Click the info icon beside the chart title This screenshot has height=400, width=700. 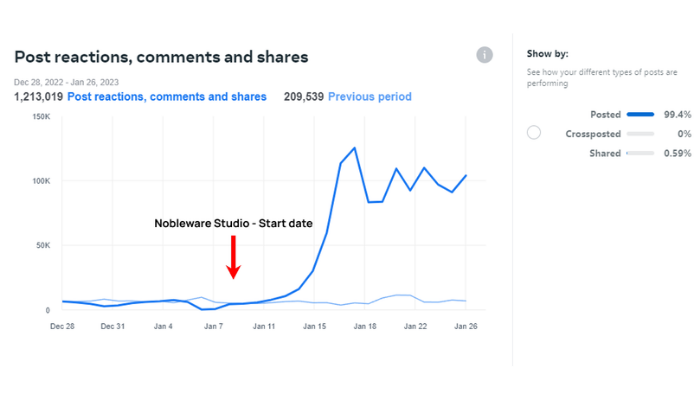[x=484, y=55]
